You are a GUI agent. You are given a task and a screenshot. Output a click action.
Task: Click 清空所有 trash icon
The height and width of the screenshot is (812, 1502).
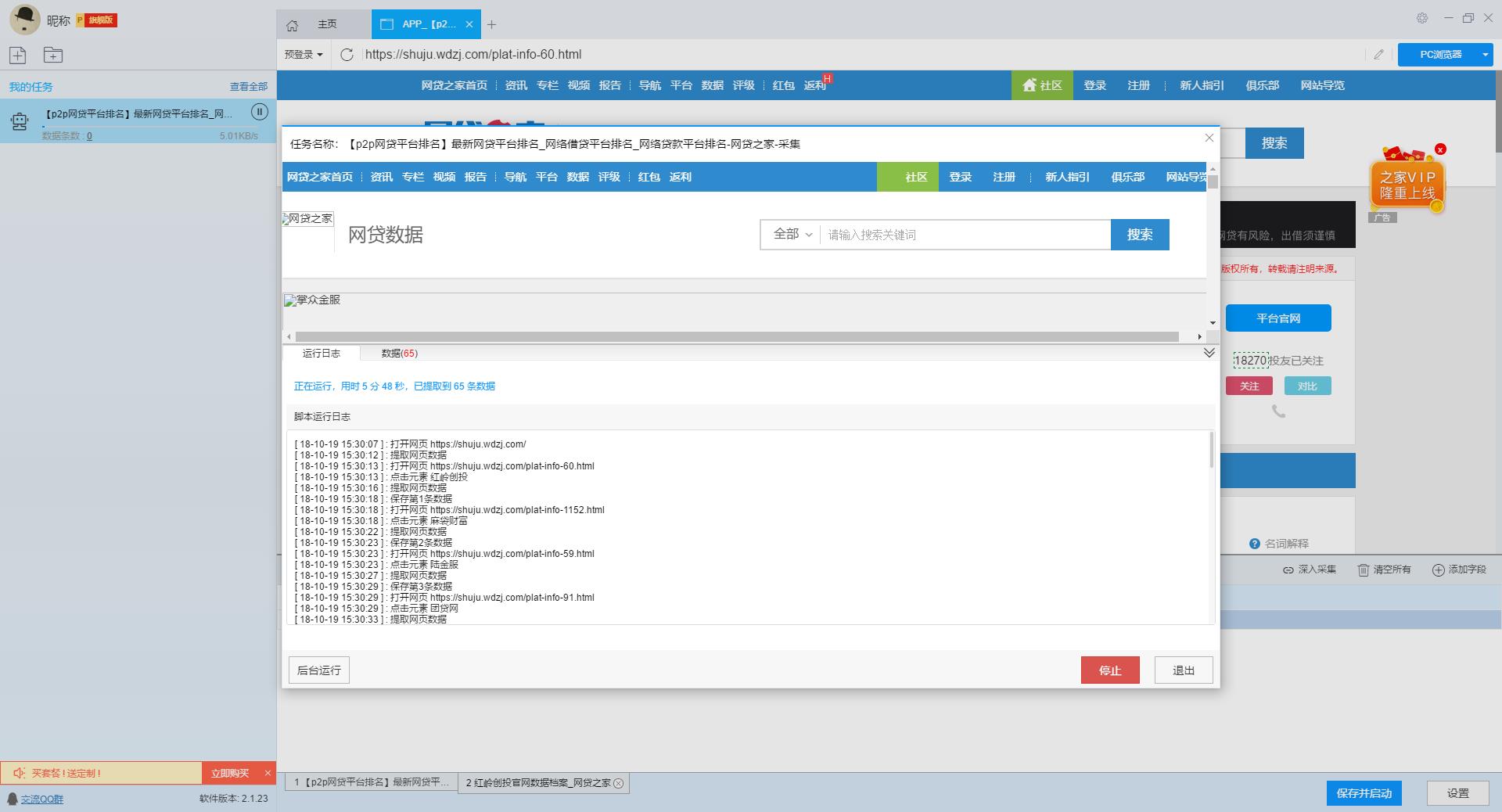1364,569
